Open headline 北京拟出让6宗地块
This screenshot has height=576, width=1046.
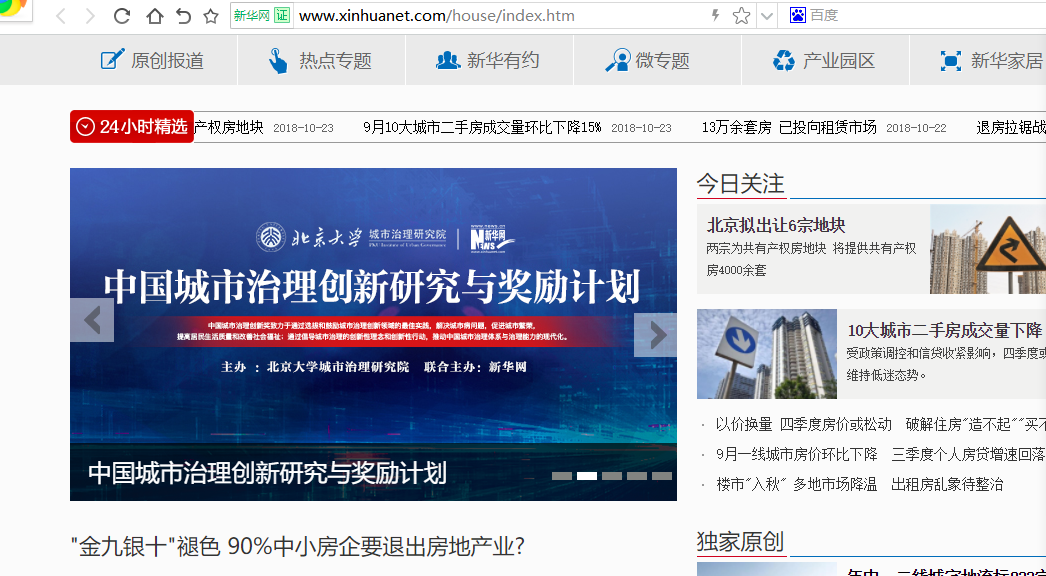click(x=776, y=225)
